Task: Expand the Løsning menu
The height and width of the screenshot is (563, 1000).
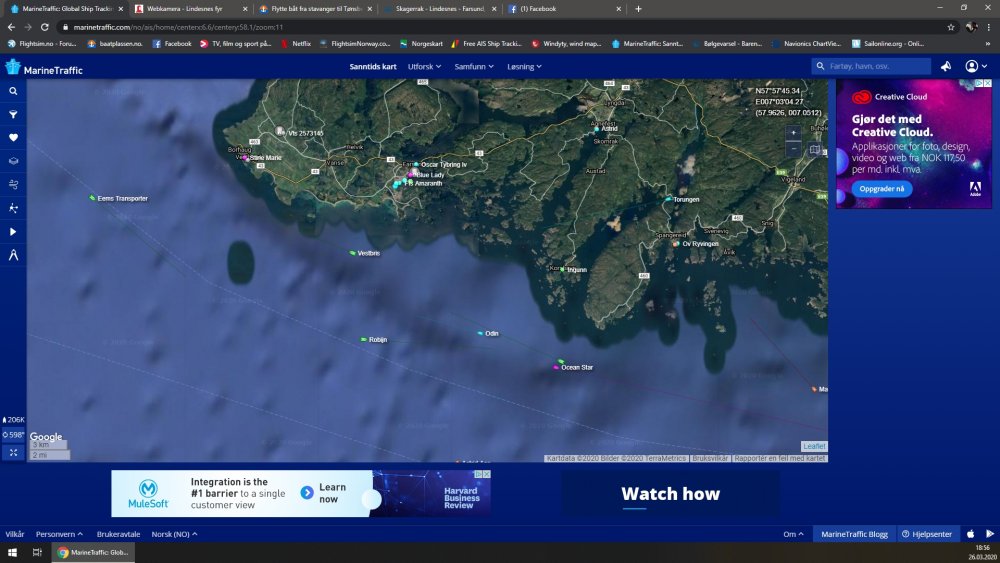Action: [524, 66]
